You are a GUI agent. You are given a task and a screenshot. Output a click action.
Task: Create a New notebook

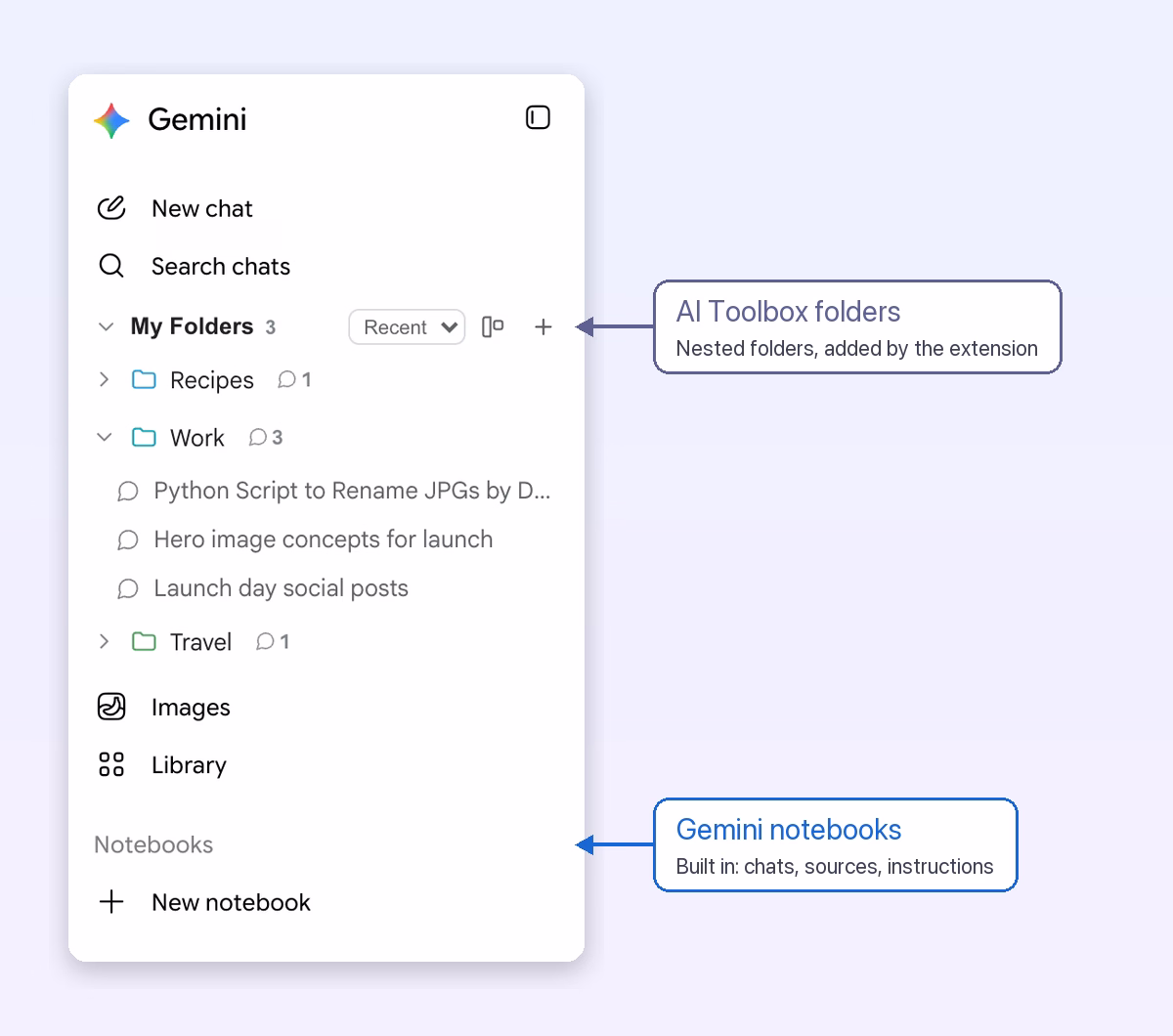click(231, 902)
